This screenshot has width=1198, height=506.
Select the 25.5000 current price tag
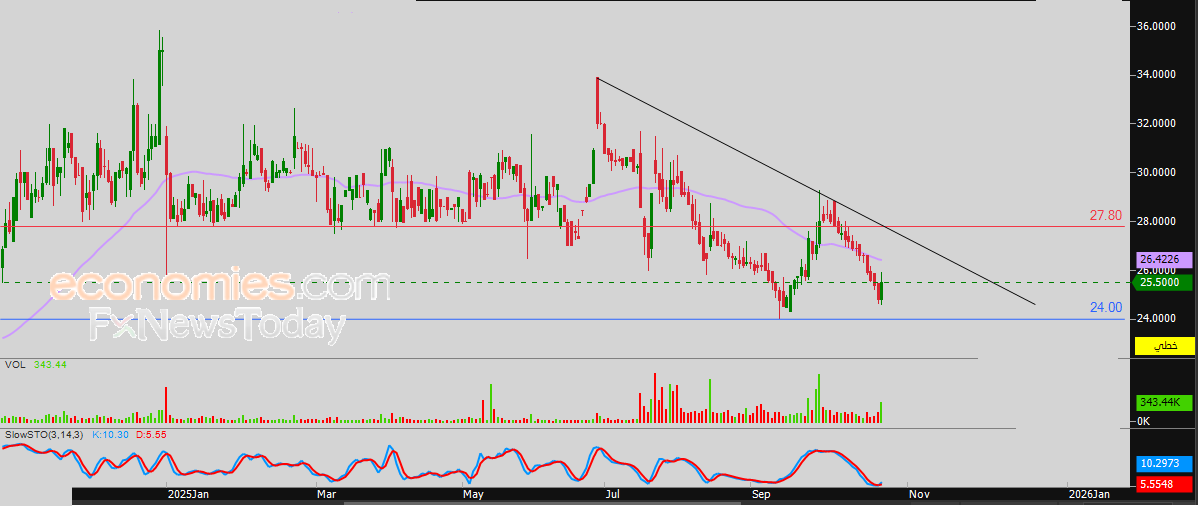point(1164,282)
